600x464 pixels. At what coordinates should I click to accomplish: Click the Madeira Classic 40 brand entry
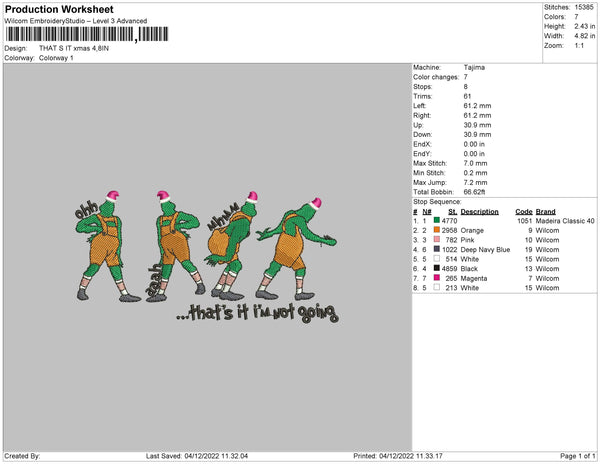[x=567, y=221]
